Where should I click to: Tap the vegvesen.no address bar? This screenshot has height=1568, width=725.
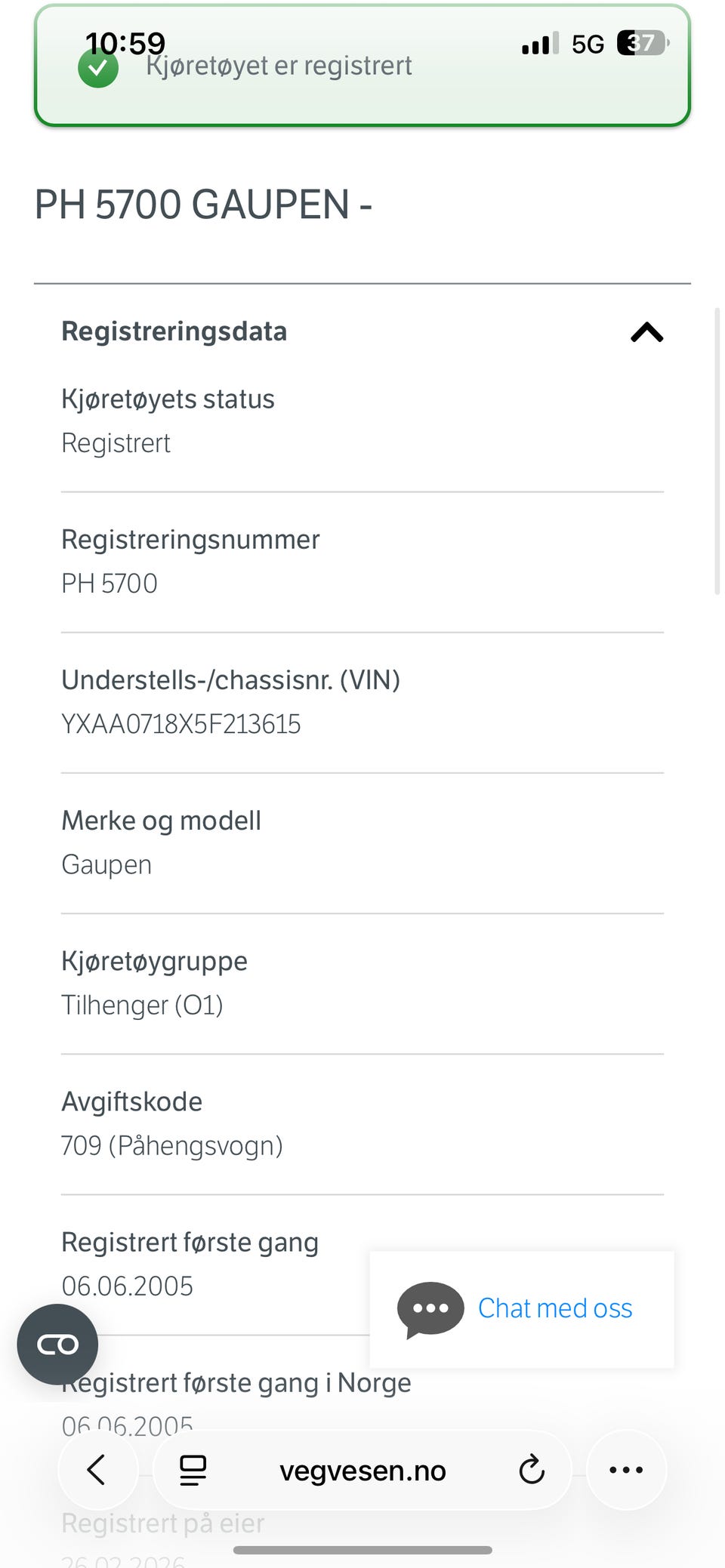pos(362,1471)
